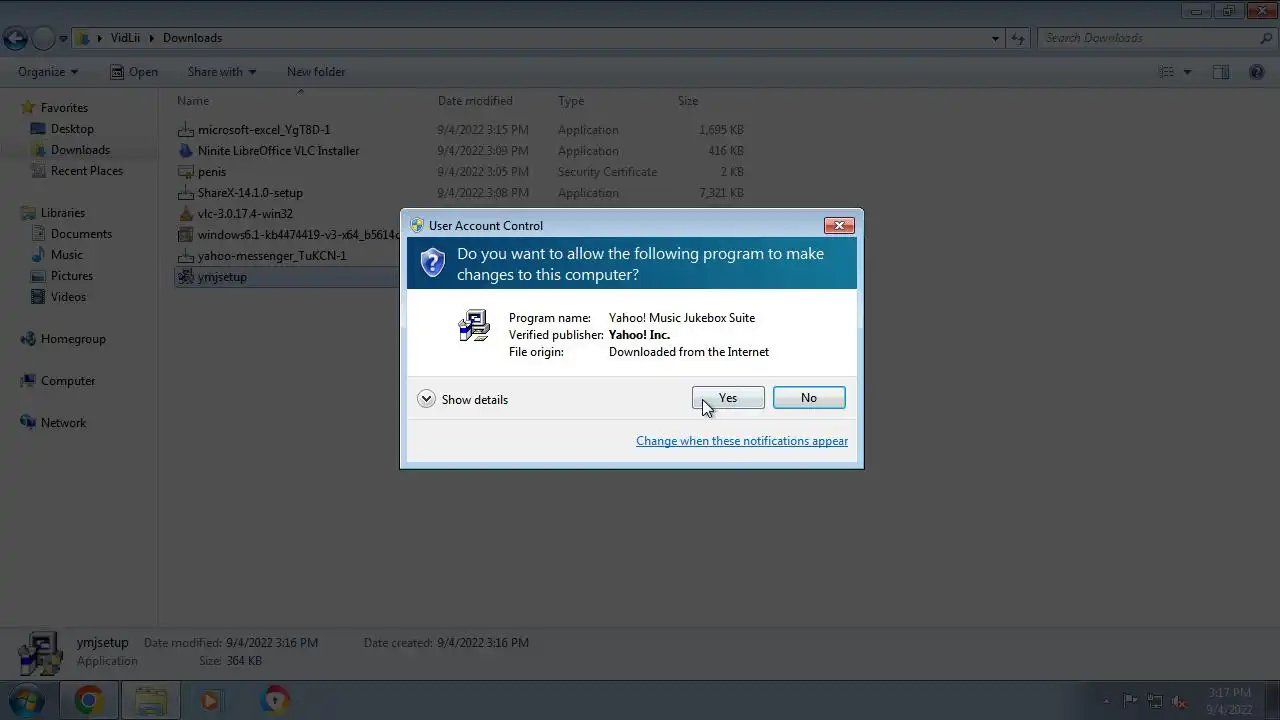Open recent locations dropdown beside nav arrows
This screenshot has width=1280, height=720.
click(63, 39)
